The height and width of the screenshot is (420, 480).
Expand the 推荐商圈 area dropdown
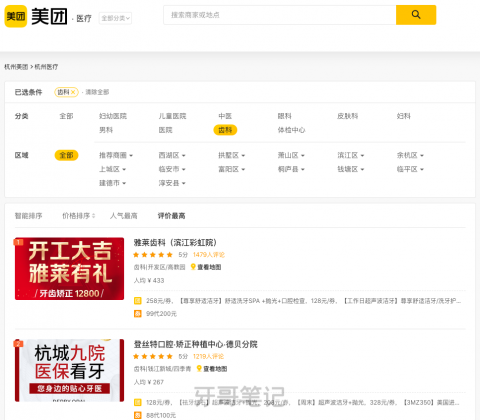pyautogui.click(x=116, y=155)
